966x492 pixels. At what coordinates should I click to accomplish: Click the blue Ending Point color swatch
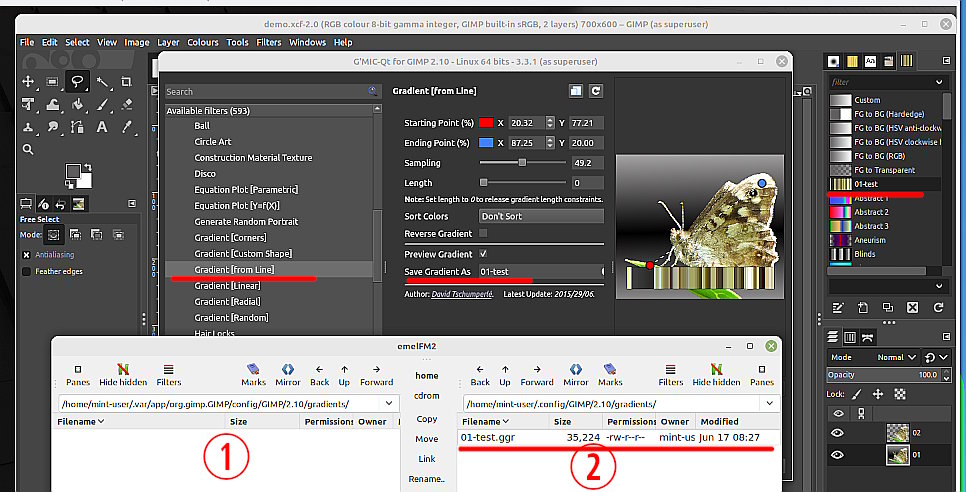(486, 143)
